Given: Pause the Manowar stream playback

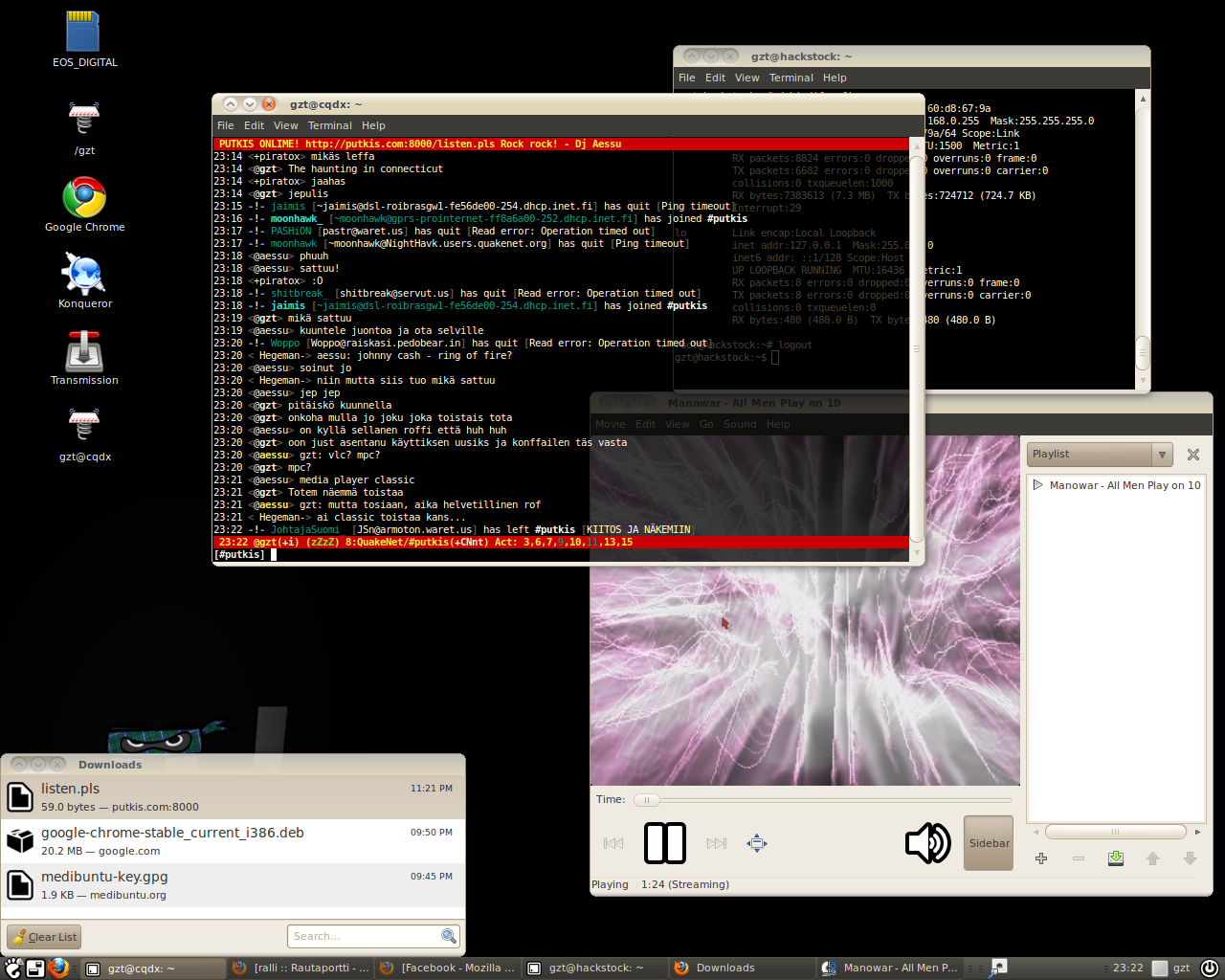Looking at the screenshot, I should point(664,843).
